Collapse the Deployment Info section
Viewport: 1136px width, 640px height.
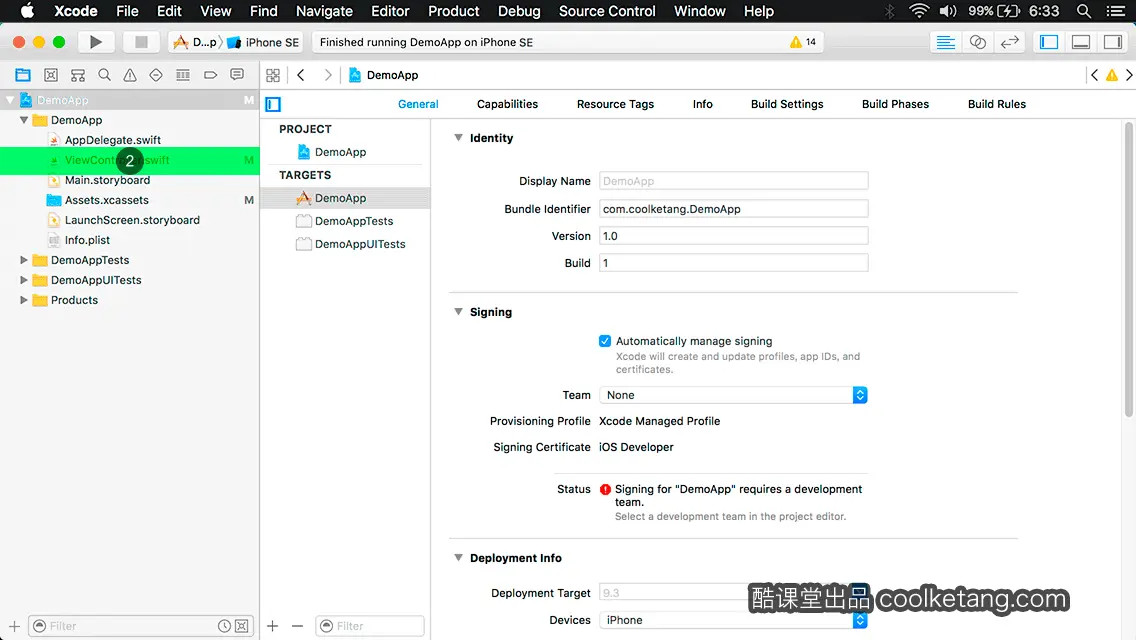pyautogui.click(x=458, y=557)
